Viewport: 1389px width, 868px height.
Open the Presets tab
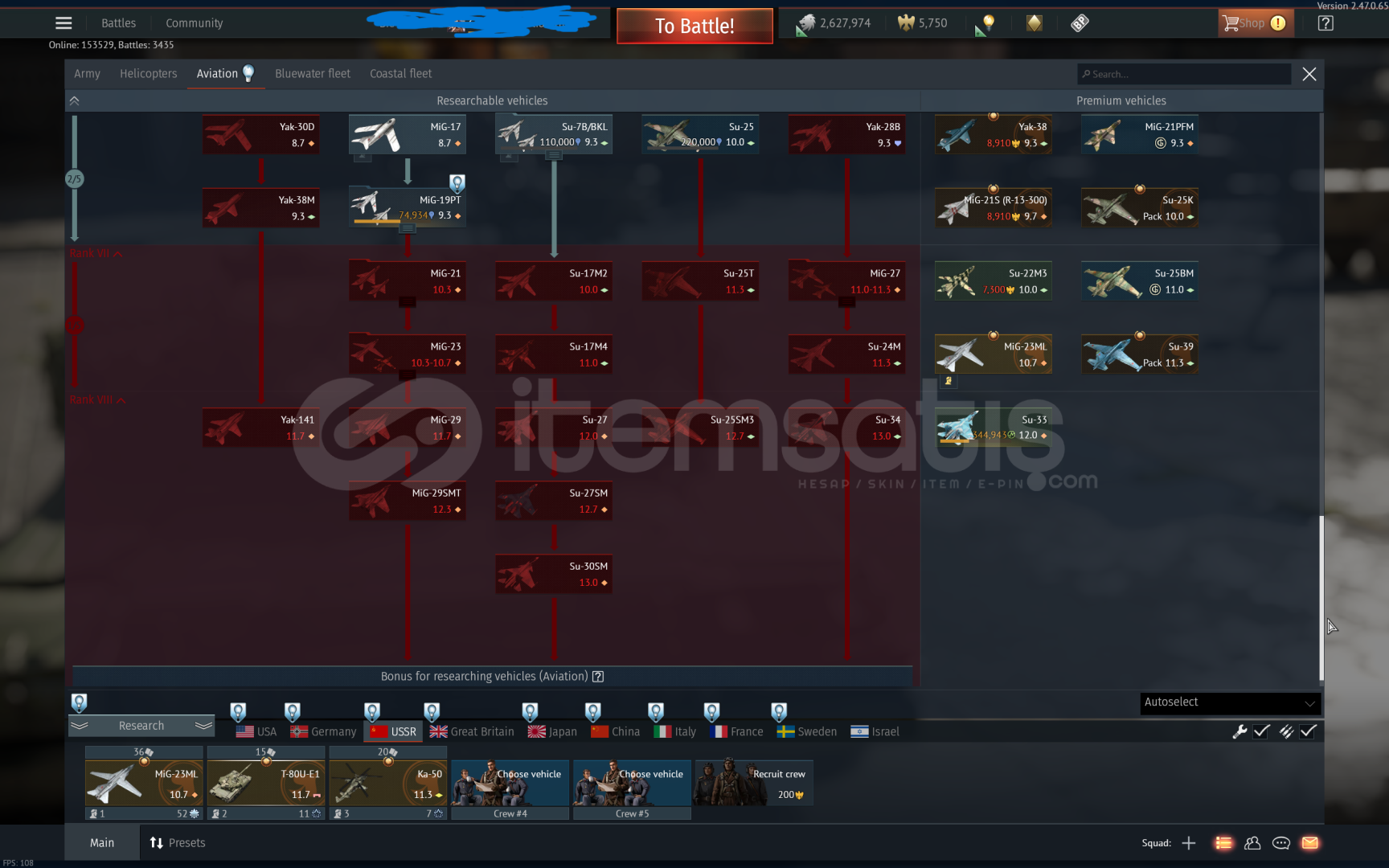point(178,843)
